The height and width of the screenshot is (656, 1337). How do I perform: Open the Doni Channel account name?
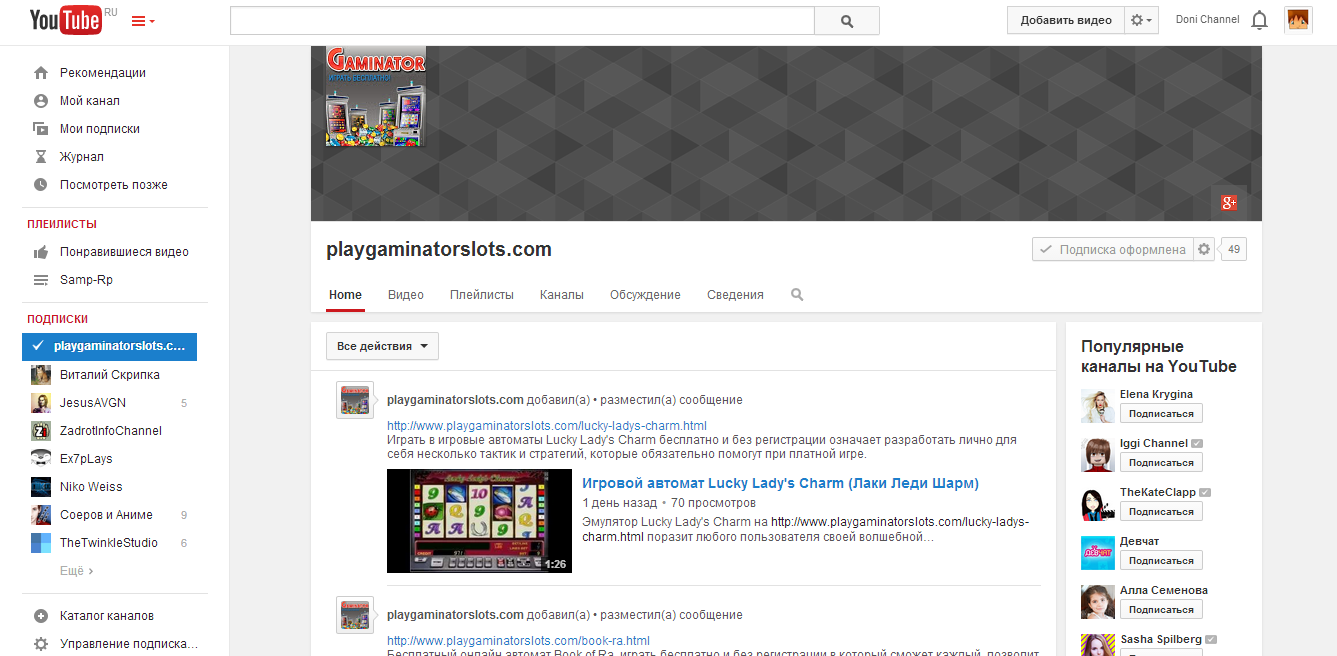pyautogui.click(x=1207, y=20)
